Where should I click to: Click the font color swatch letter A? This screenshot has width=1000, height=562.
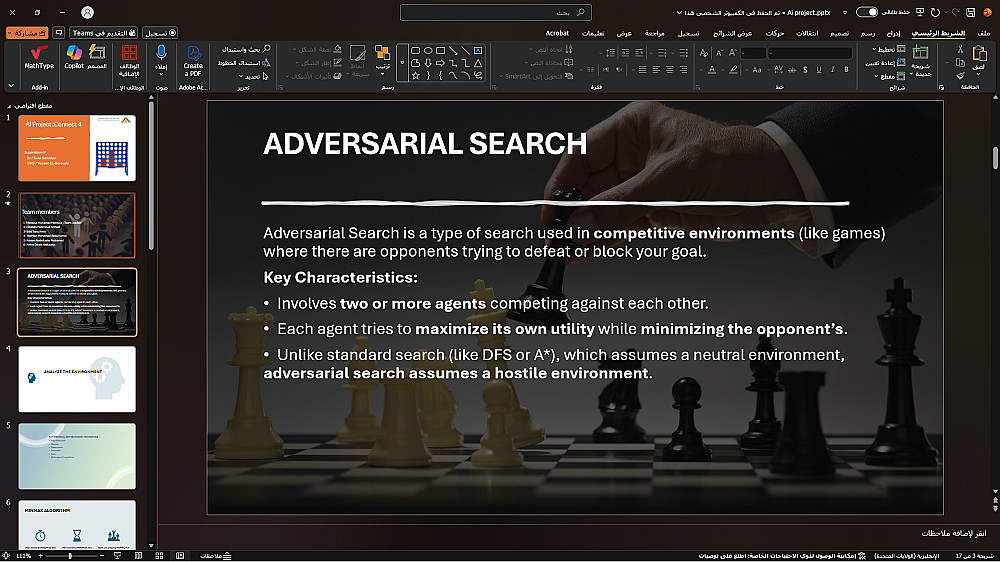pyautogui.click(x=712, y=70)
